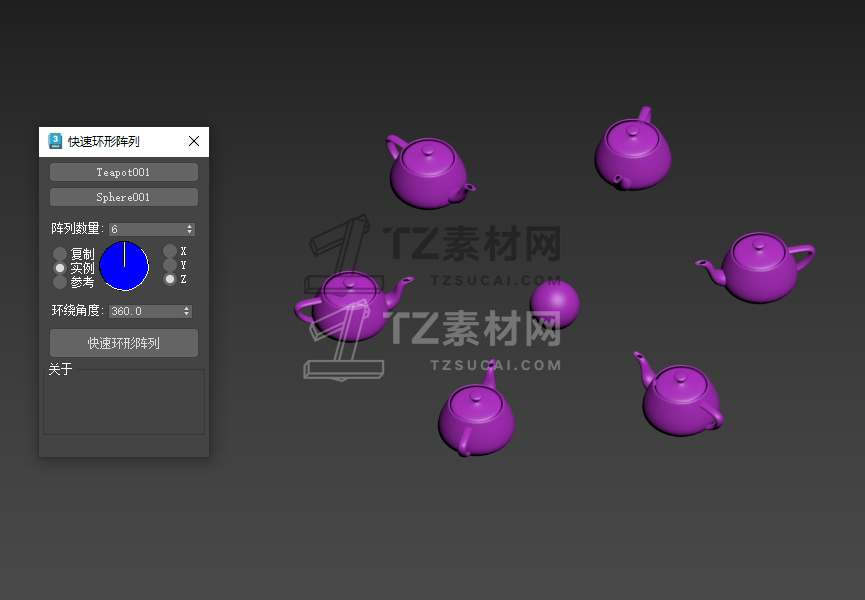Click the Sphere001 pick button

(x=124, y=197)
